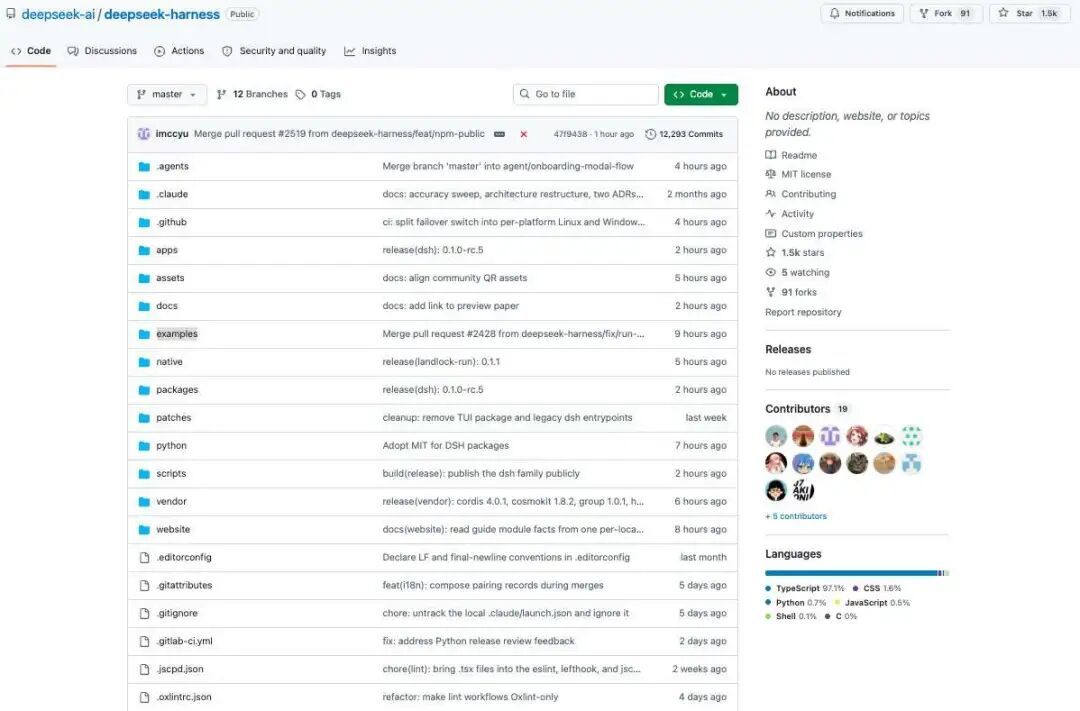Open the python folder name

click(x=172, y=446)
